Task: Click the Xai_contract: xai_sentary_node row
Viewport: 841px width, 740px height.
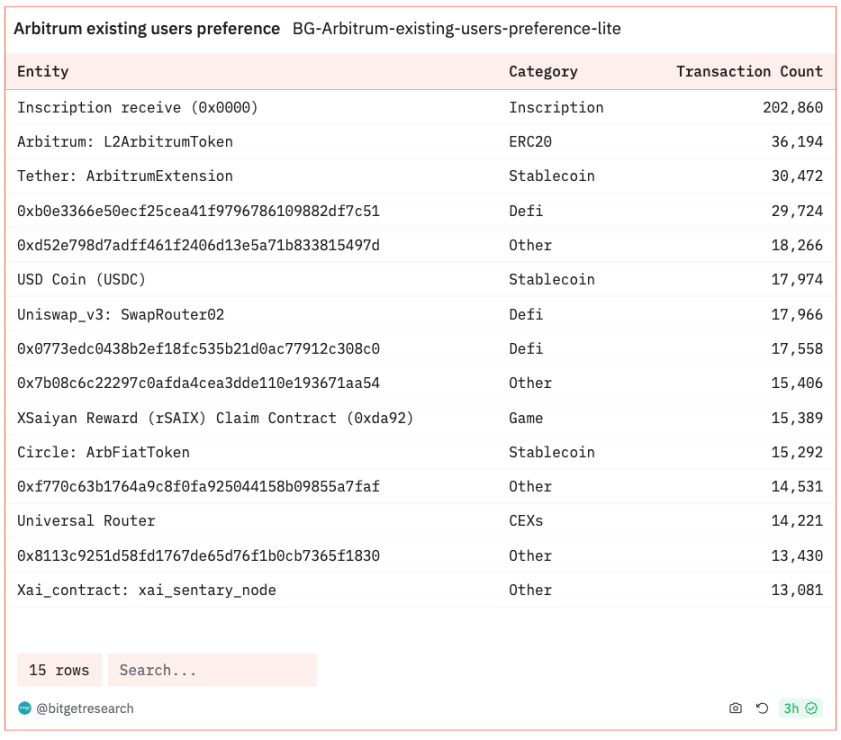Action: click(x=146, y=590)
